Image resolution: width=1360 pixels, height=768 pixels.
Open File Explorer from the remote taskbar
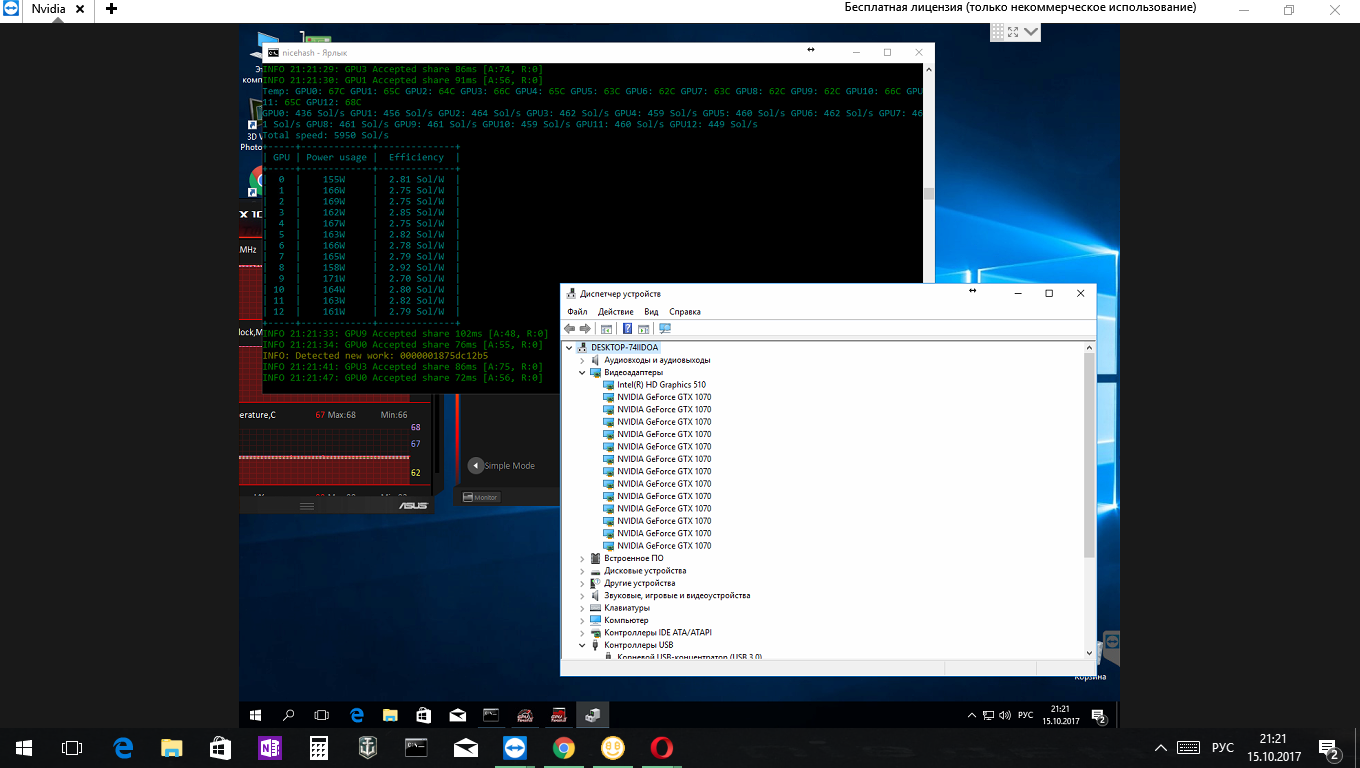[x=390, y=715]
